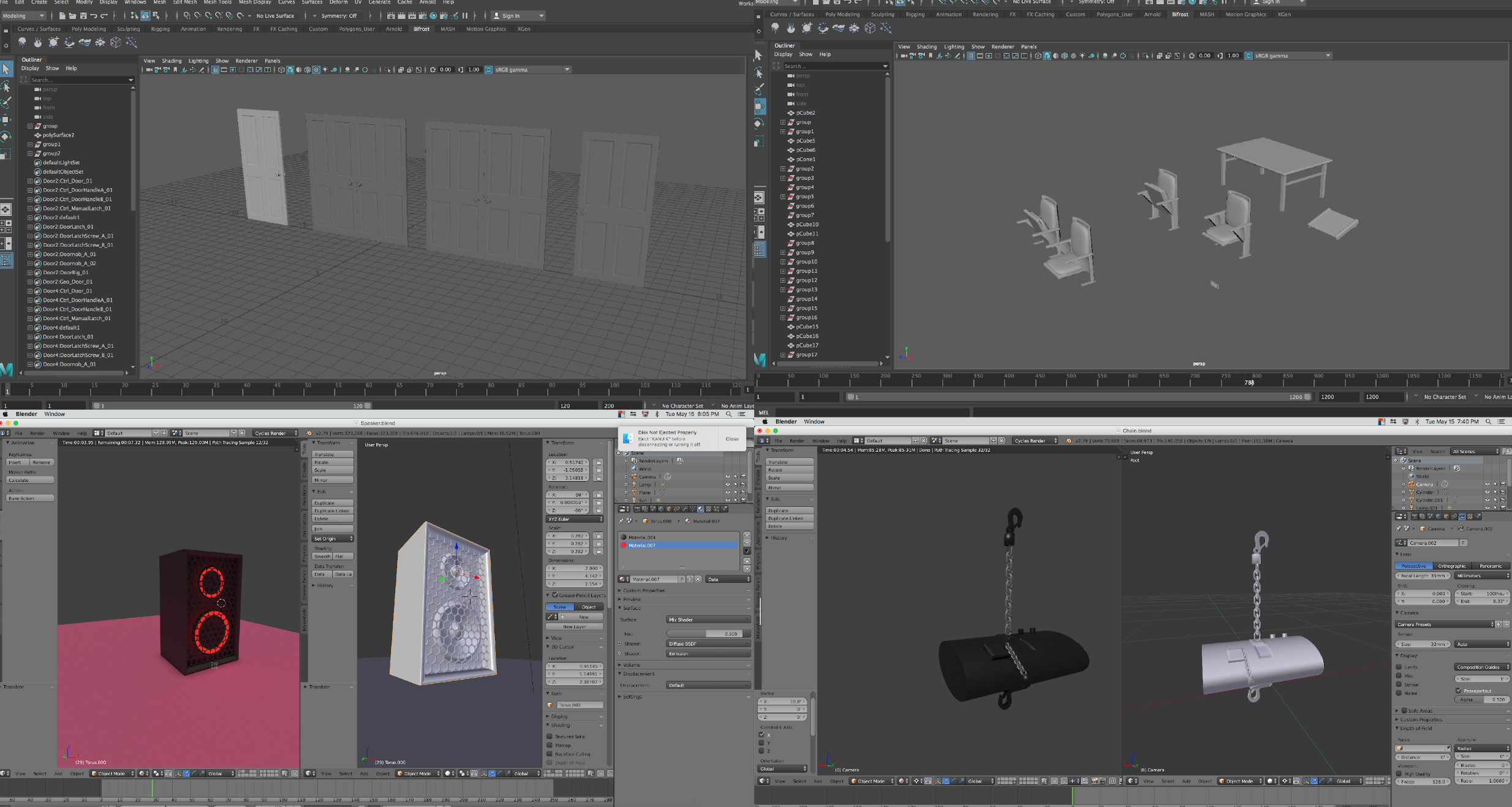The image size is (1512, 807).
Task: Open the Mix Shader surface dropdown in Speaker.blend
Action: 708,620
